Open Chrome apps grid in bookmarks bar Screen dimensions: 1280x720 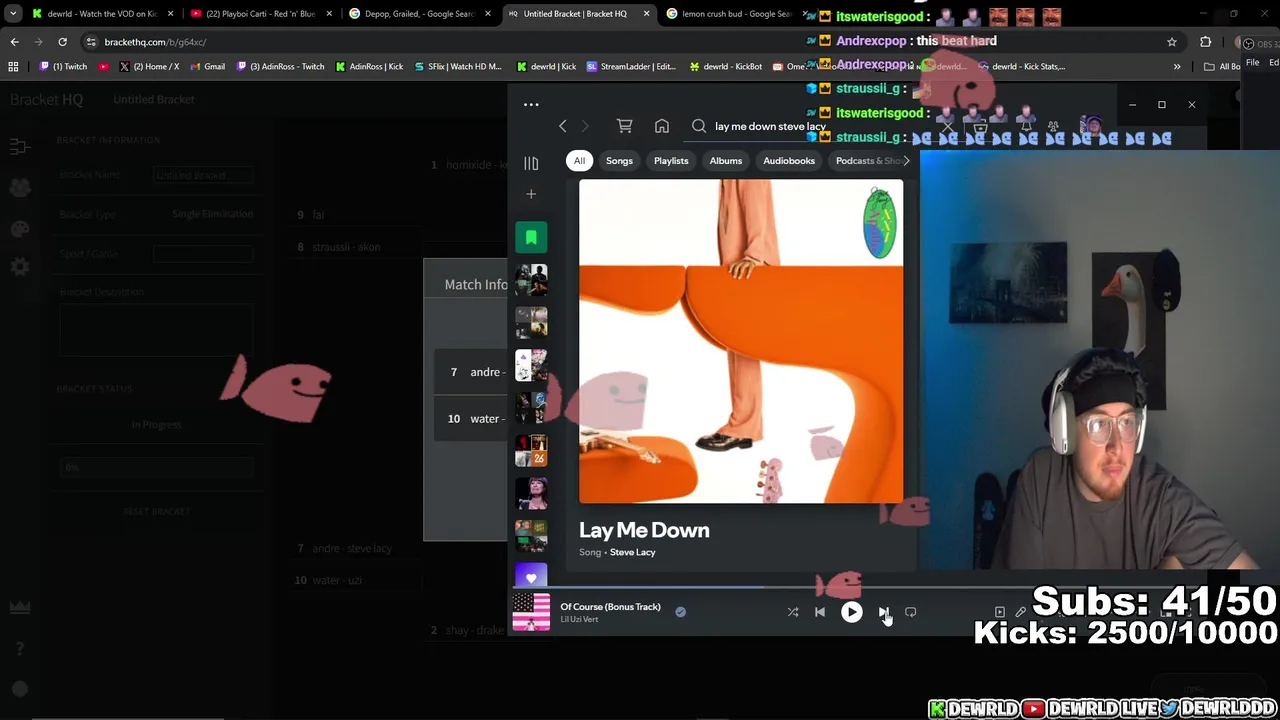[x=13, y=67]
